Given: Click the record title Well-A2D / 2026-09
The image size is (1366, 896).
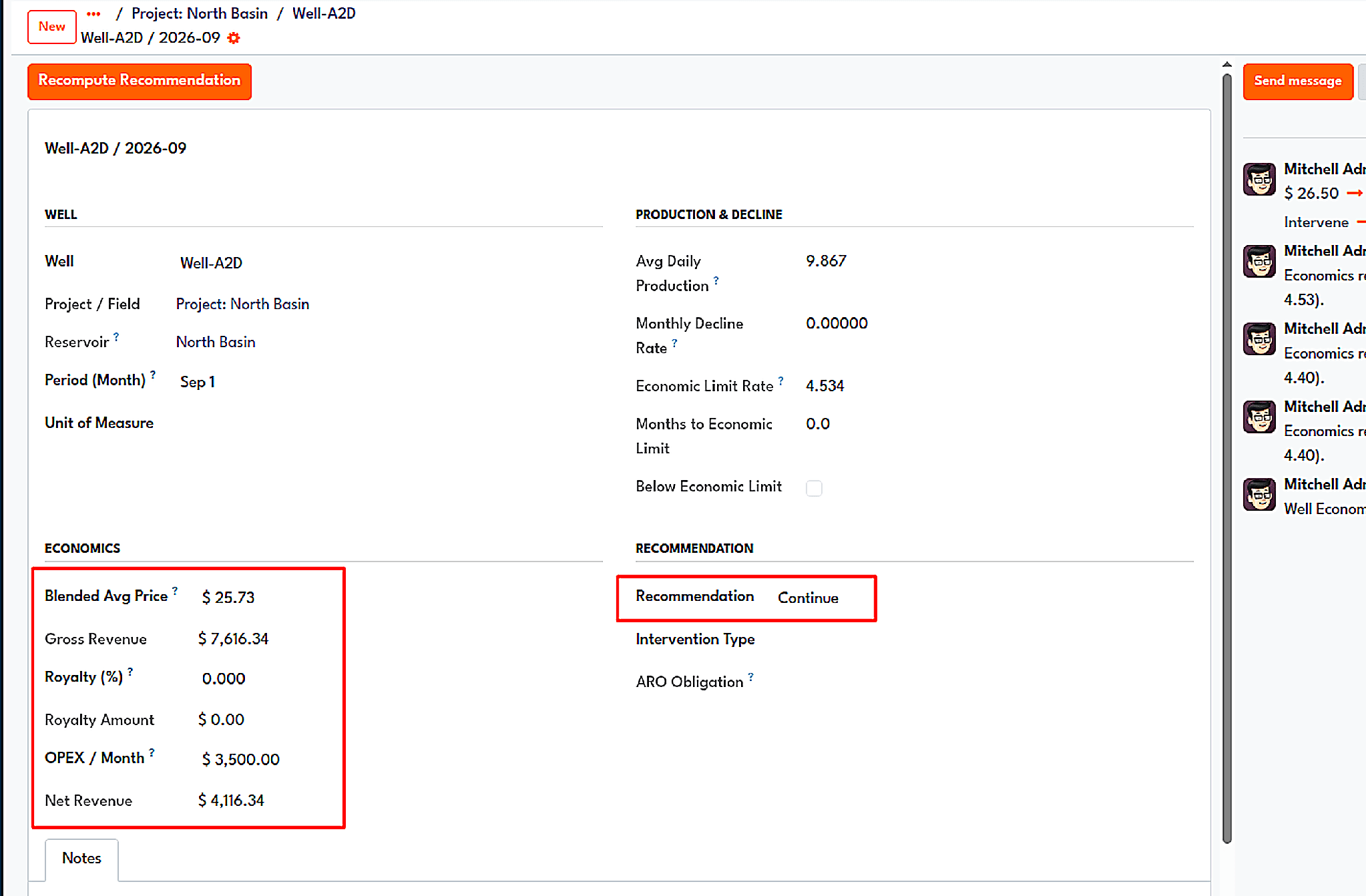Looking at the screenshot, I should 116,148.
